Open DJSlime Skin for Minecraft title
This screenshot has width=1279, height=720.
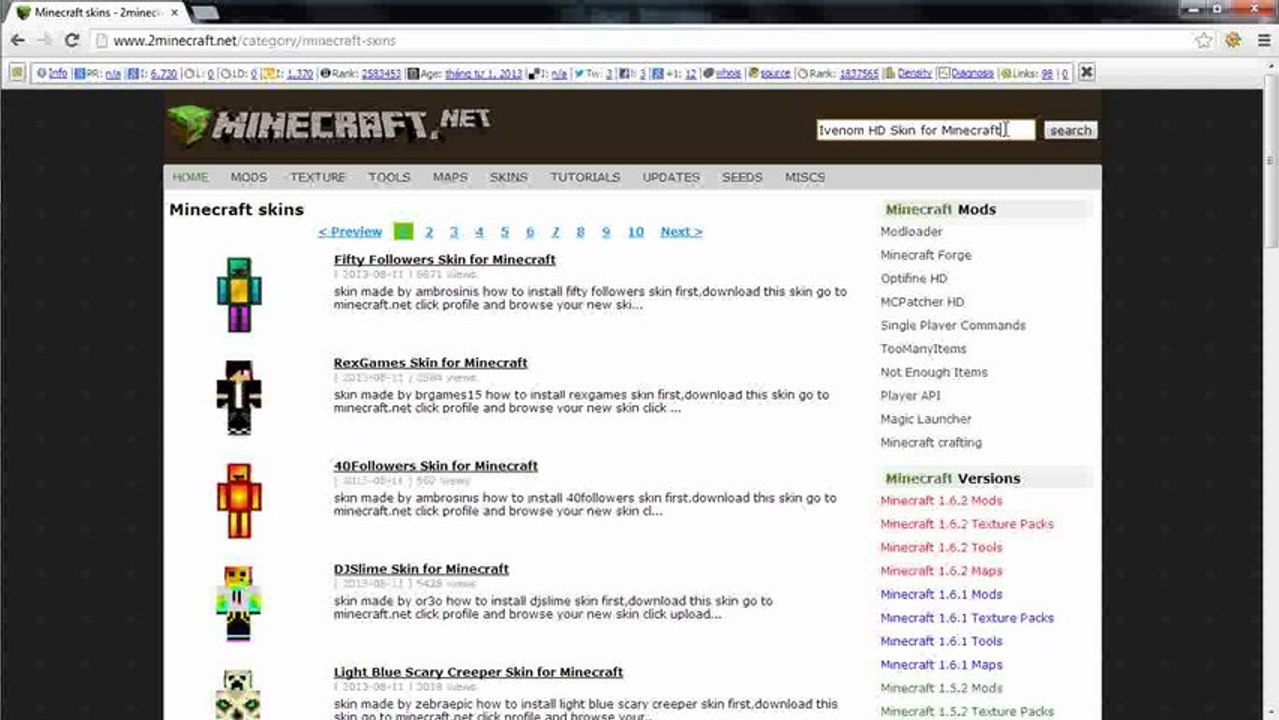click(x=421, y=569)
